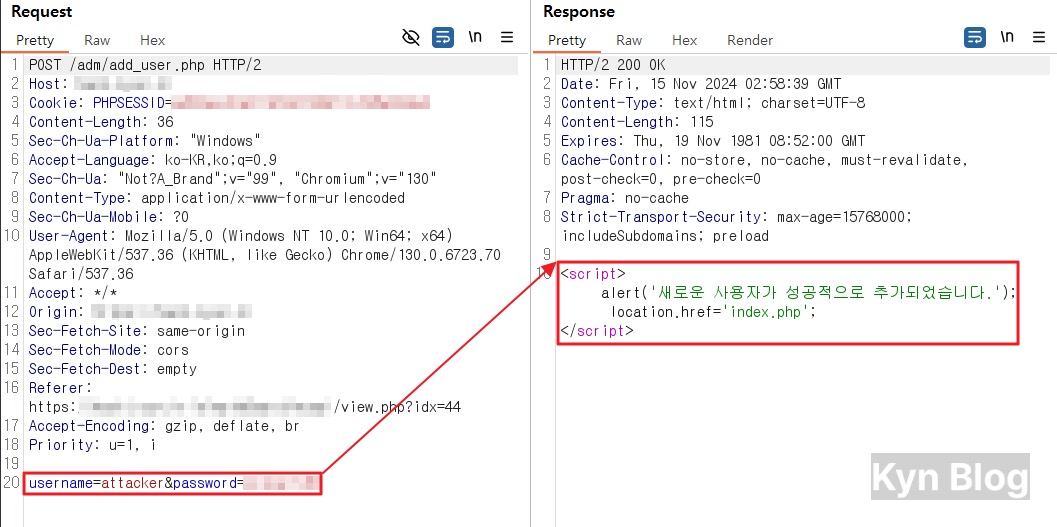The width and height of the screenshot is (1057, 527).
Task: Toggle non-printable \n characters in Request pane
Action: (x=475, y=37)
